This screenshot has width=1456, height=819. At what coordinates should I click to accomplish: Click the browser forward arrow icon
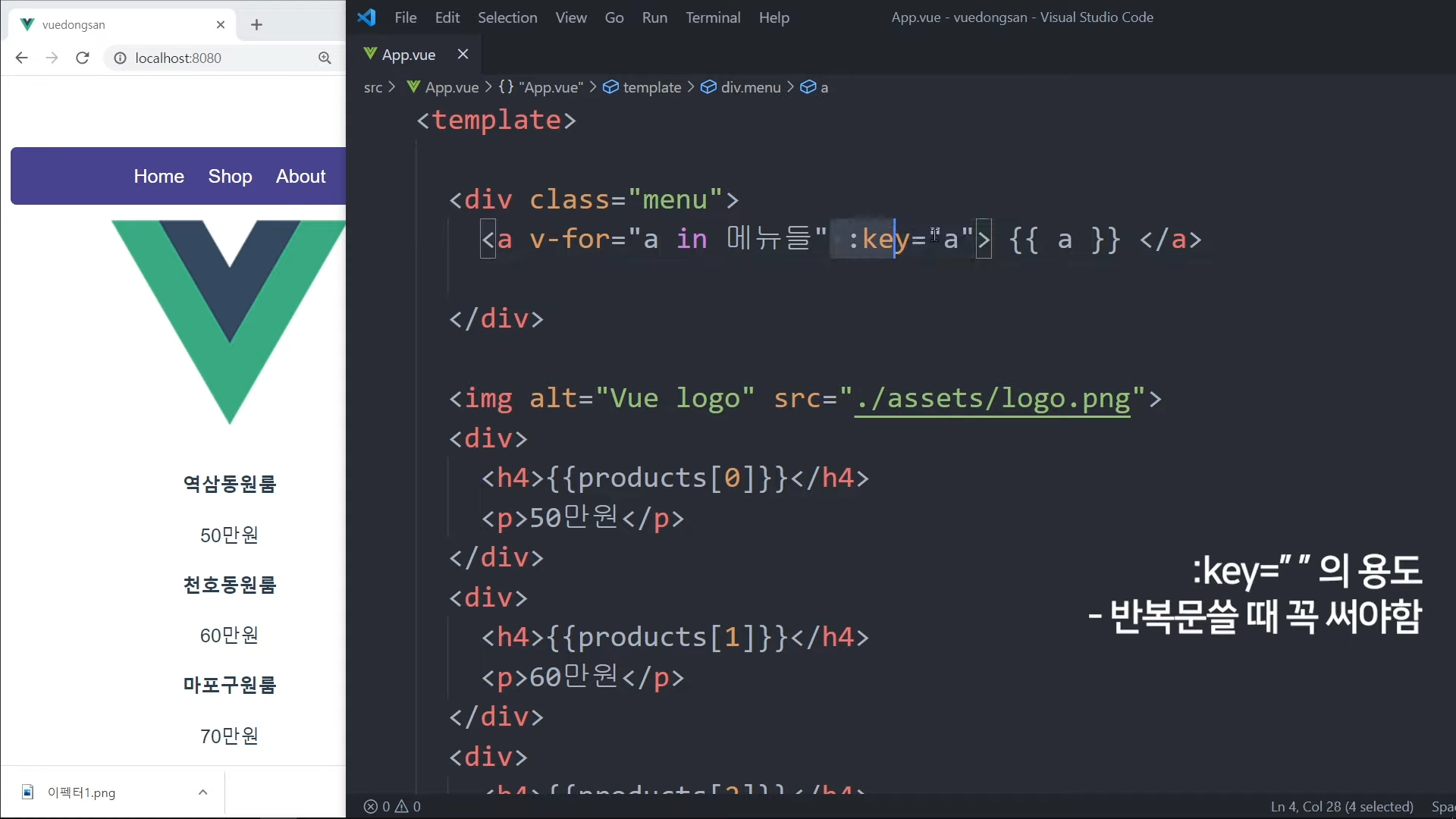[x=52, y=58]
